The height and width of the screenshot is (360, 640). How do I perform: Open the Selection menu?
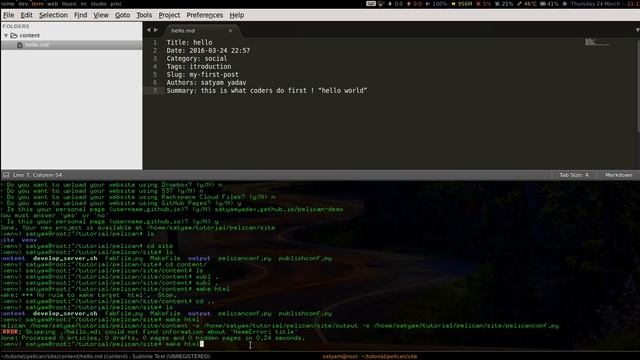click(53, 15)
